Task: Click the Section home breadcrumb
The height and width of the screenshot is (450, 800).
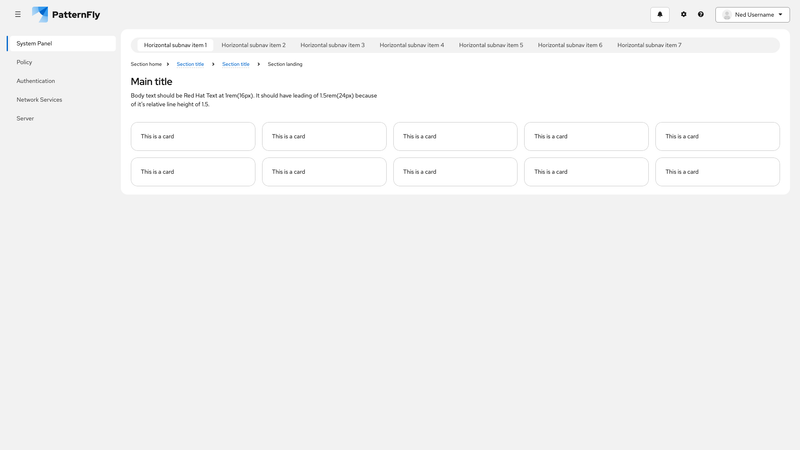Action: pyautogui.click(x=146, y=64)
